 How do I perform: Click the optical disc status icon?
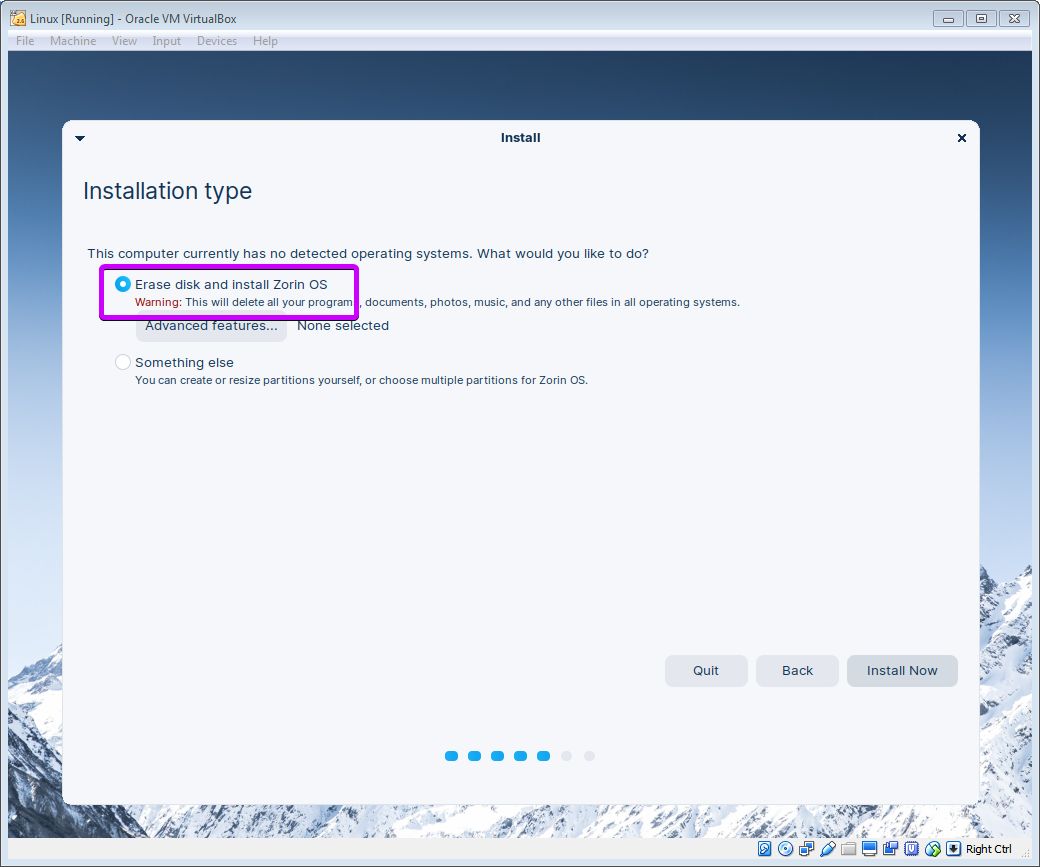785,848
